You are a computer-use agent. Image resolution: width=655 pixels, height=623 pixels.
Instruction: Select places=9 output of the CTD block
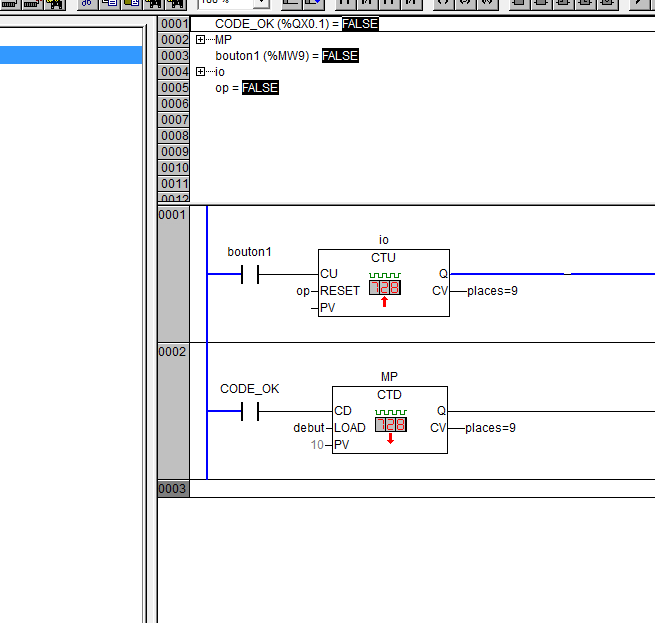[490, 428]
